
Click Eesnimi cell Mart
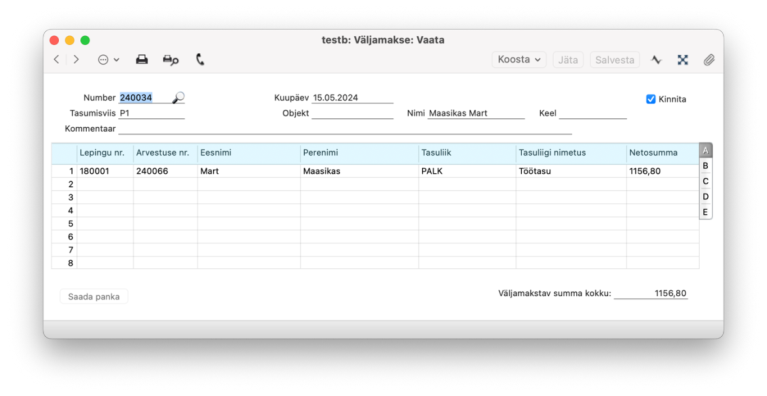pos(249,171)
